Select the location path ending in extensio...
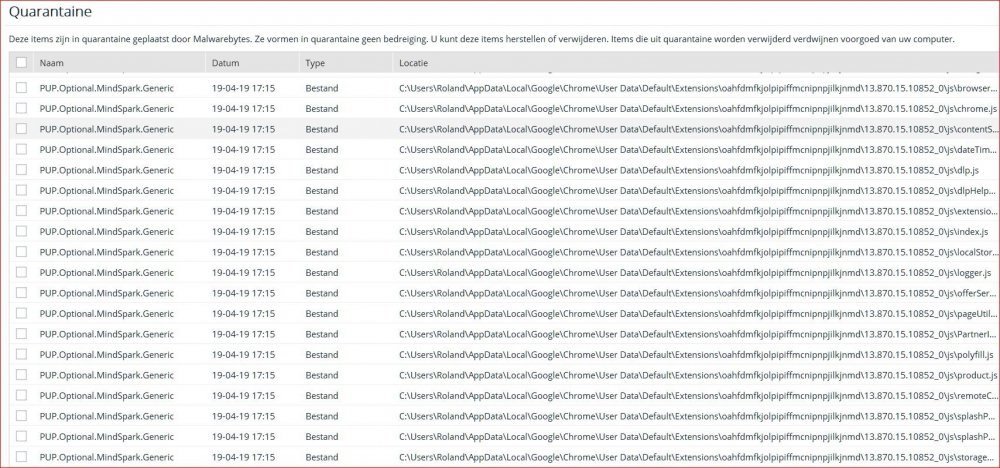The image size is (1000, 468). click(x=698, y=211)
